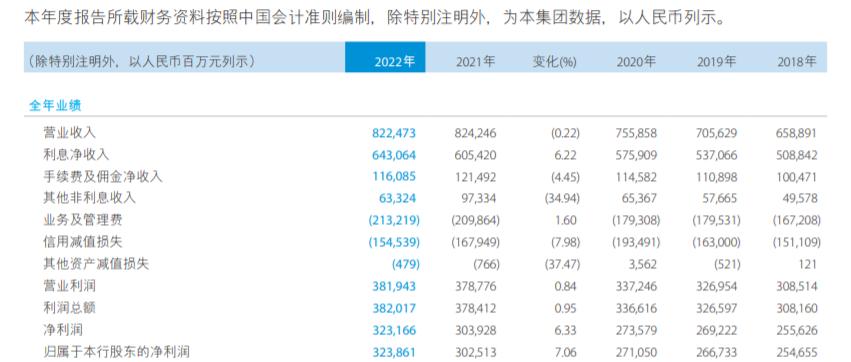Viewport: 851px width, 362px height.
Task: Select shareholder profit change 7.06
Action: pos(567,353)
